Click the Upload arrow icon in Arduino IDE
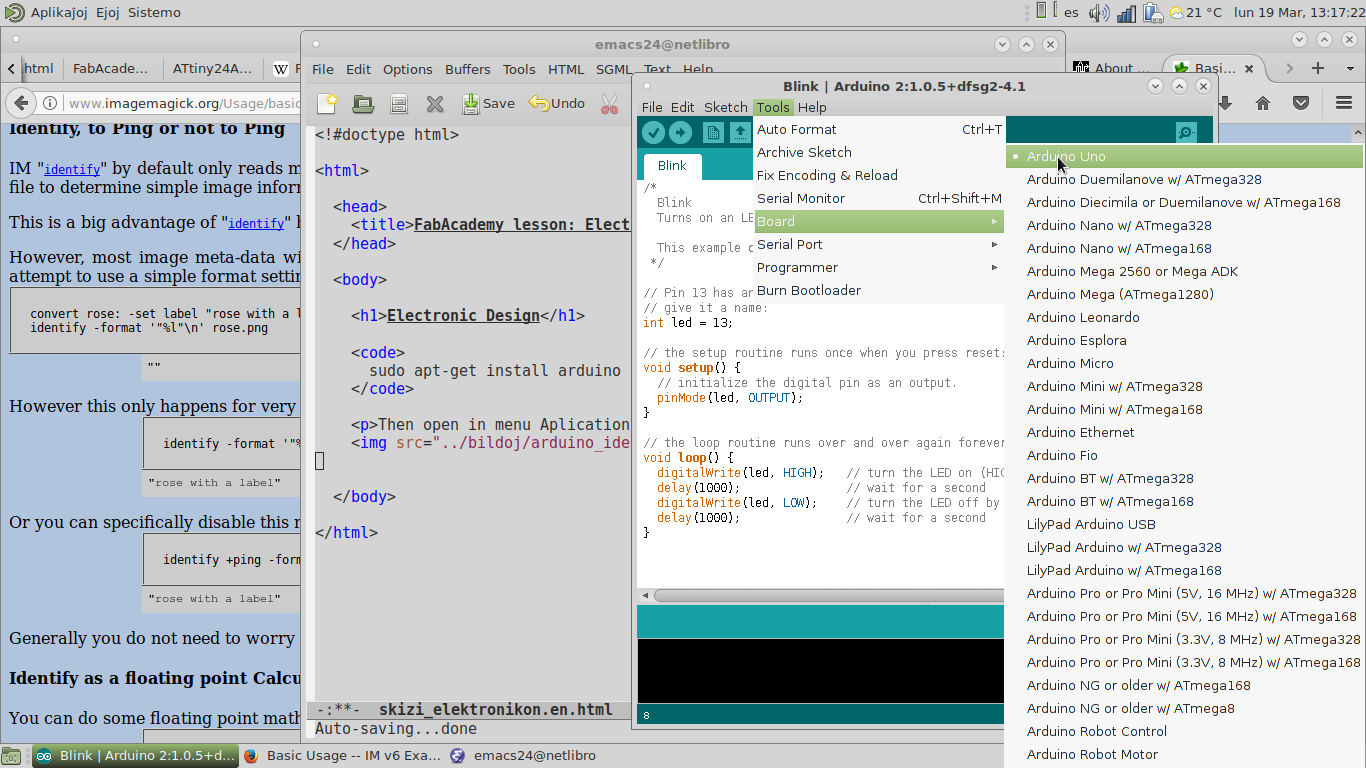 point(681,132)
